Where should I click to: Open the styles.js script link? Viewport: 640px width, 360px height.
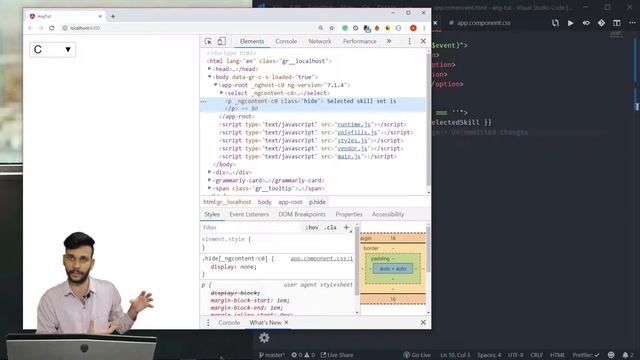(x=352, y=140)
